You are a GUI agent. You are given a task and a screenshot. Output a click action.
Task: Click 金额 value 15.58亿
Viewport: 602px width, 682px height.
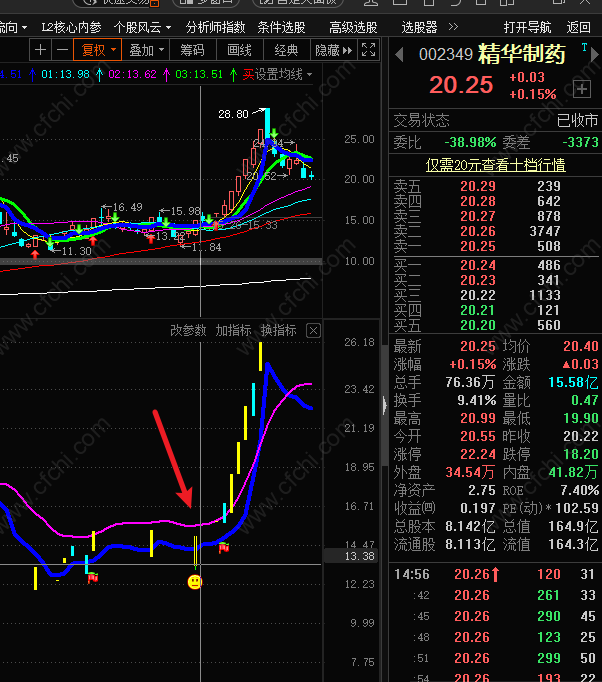573,382
